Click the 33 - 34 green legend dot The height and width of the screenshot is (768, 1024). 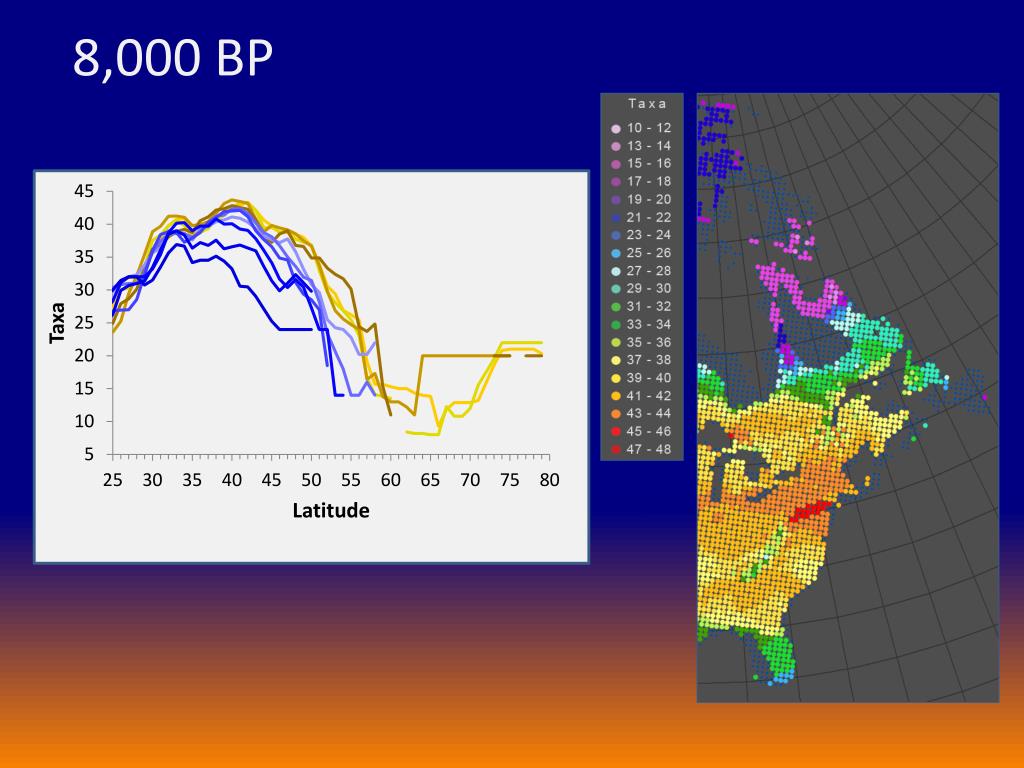[x=615, y=325]
